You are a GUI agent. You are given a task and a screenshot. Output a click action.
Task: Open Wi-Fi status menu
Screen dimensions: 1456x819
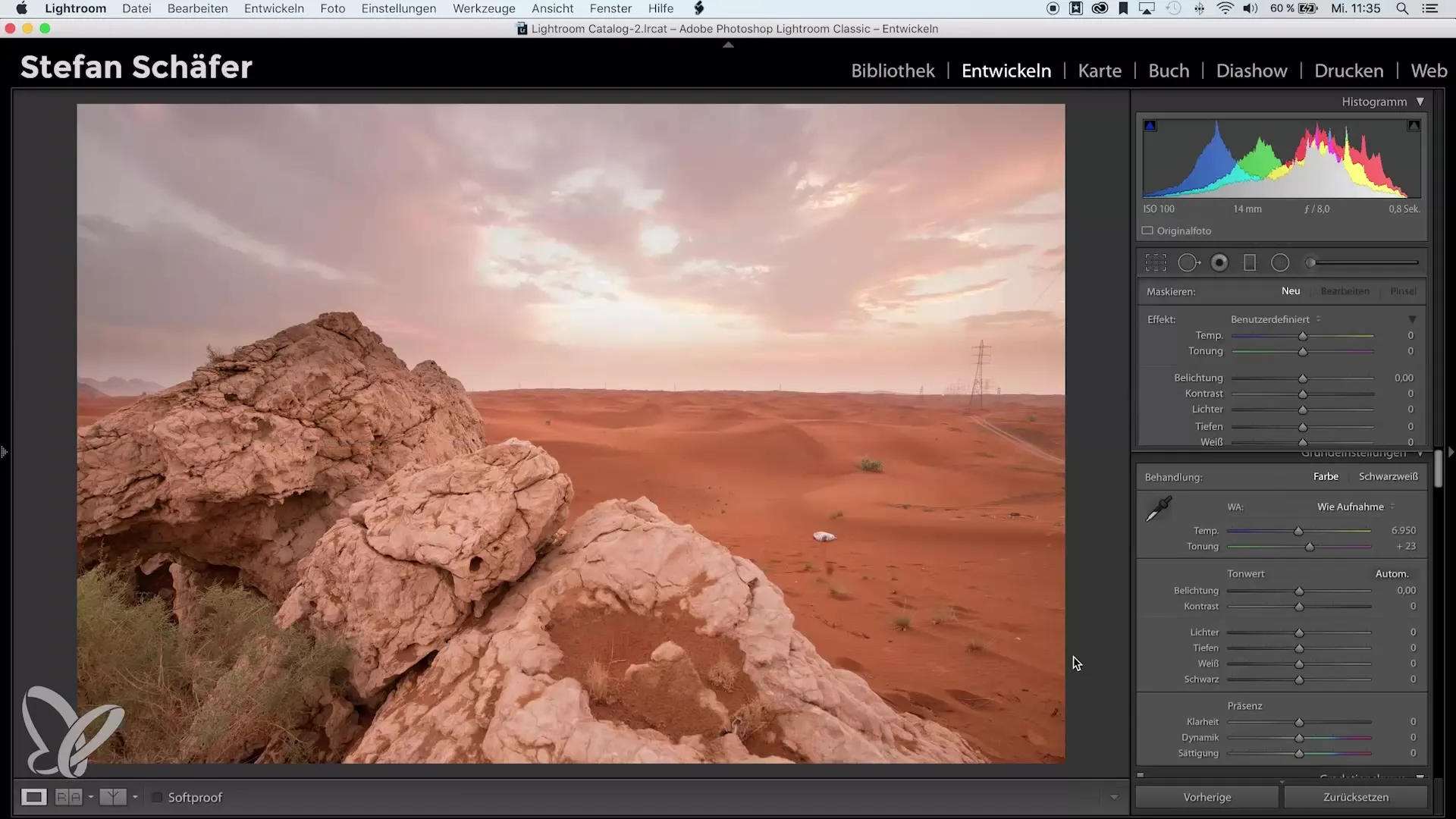point(1225,8)
